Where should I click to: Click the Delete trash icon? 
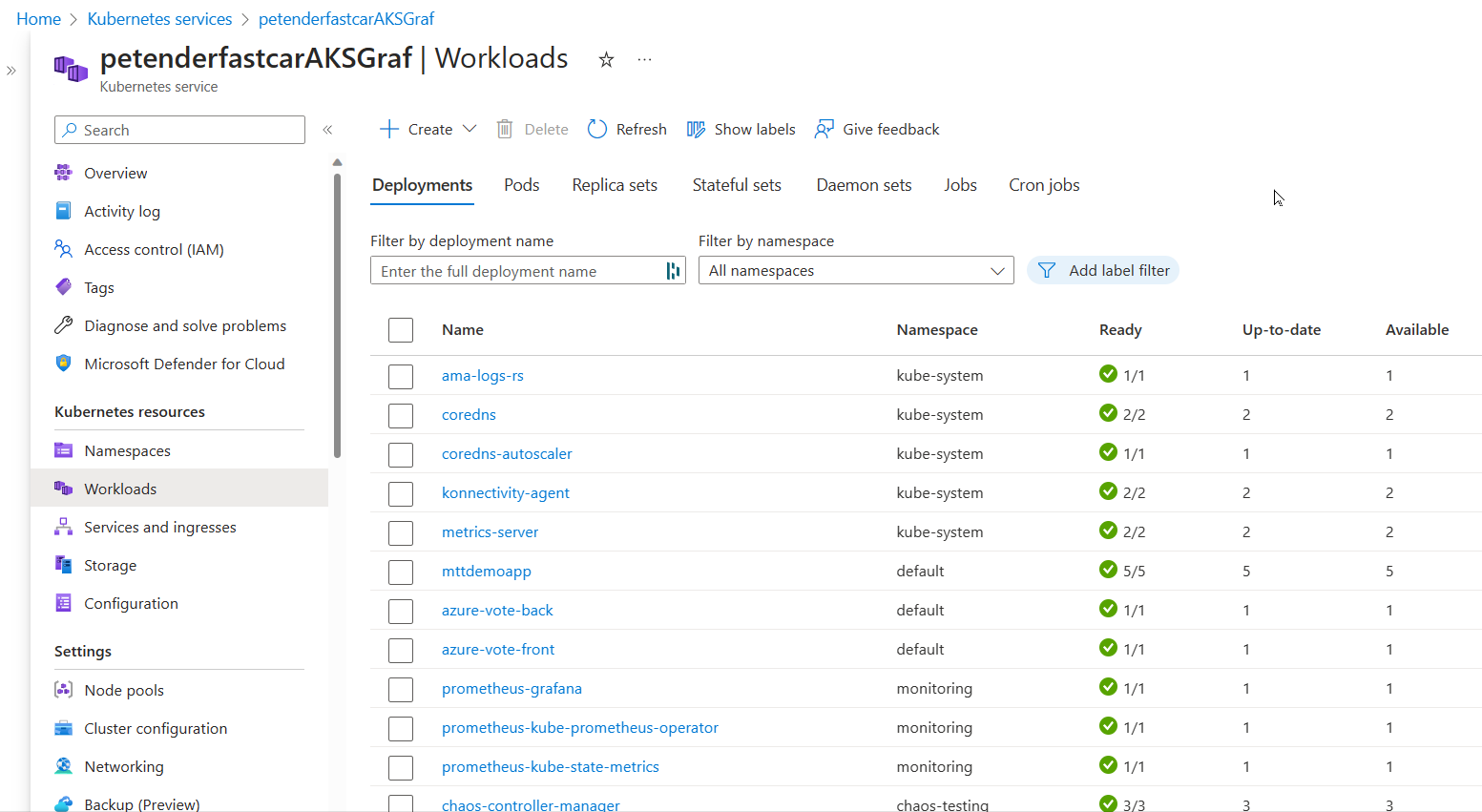point(505,129)
